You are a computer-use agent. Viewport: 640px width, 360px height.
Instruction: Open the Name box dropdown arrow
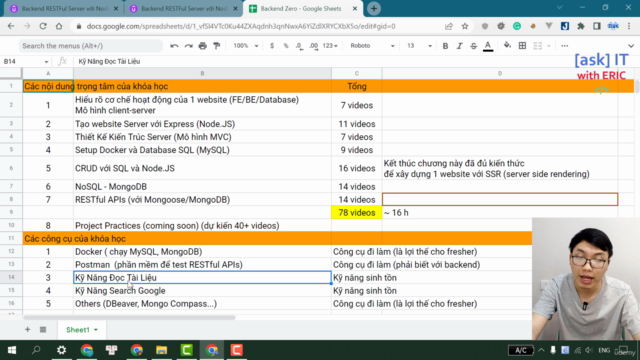(x=46, y=62)
